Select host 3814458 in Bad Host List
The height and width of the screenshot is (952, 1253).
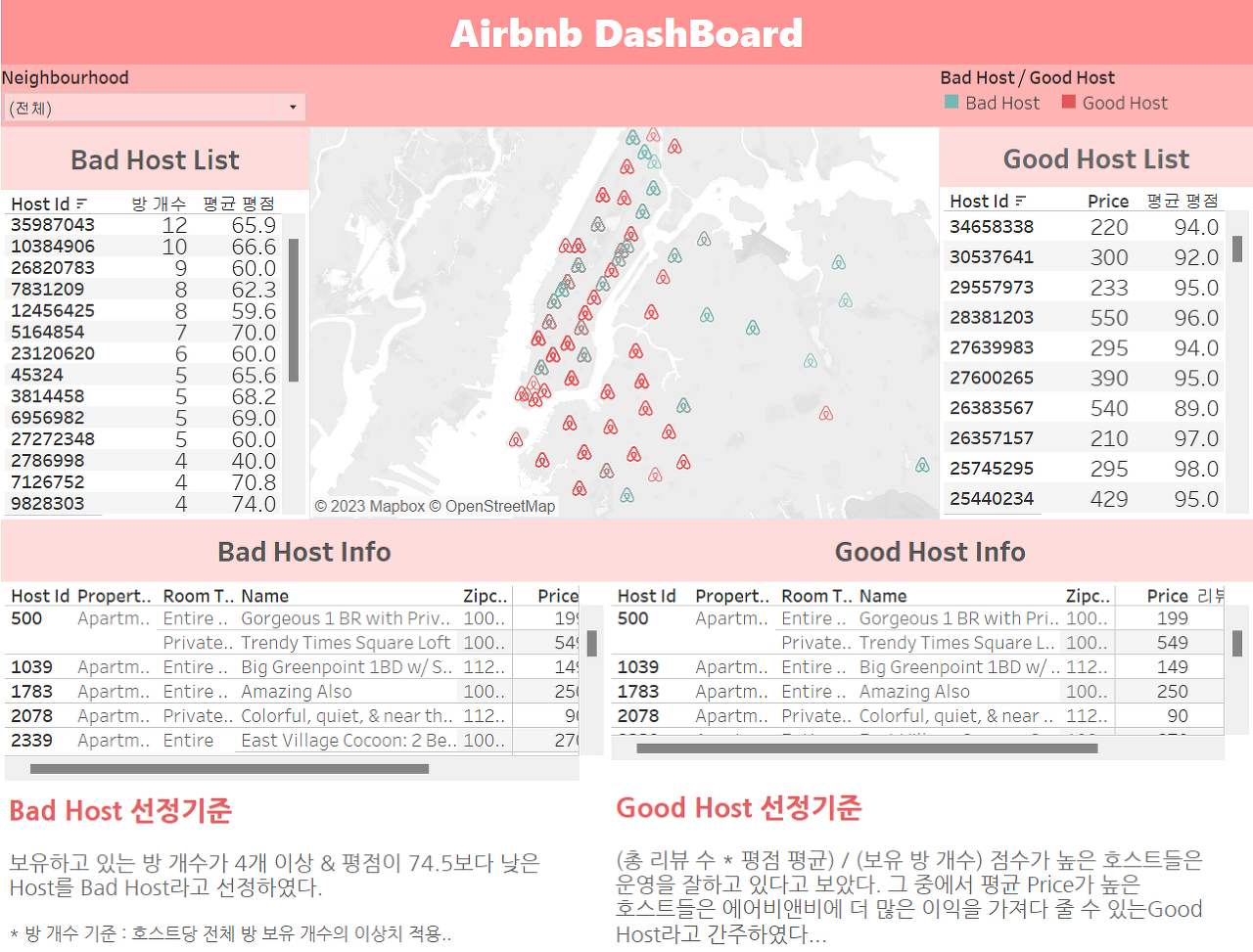(x=47, y=397)
